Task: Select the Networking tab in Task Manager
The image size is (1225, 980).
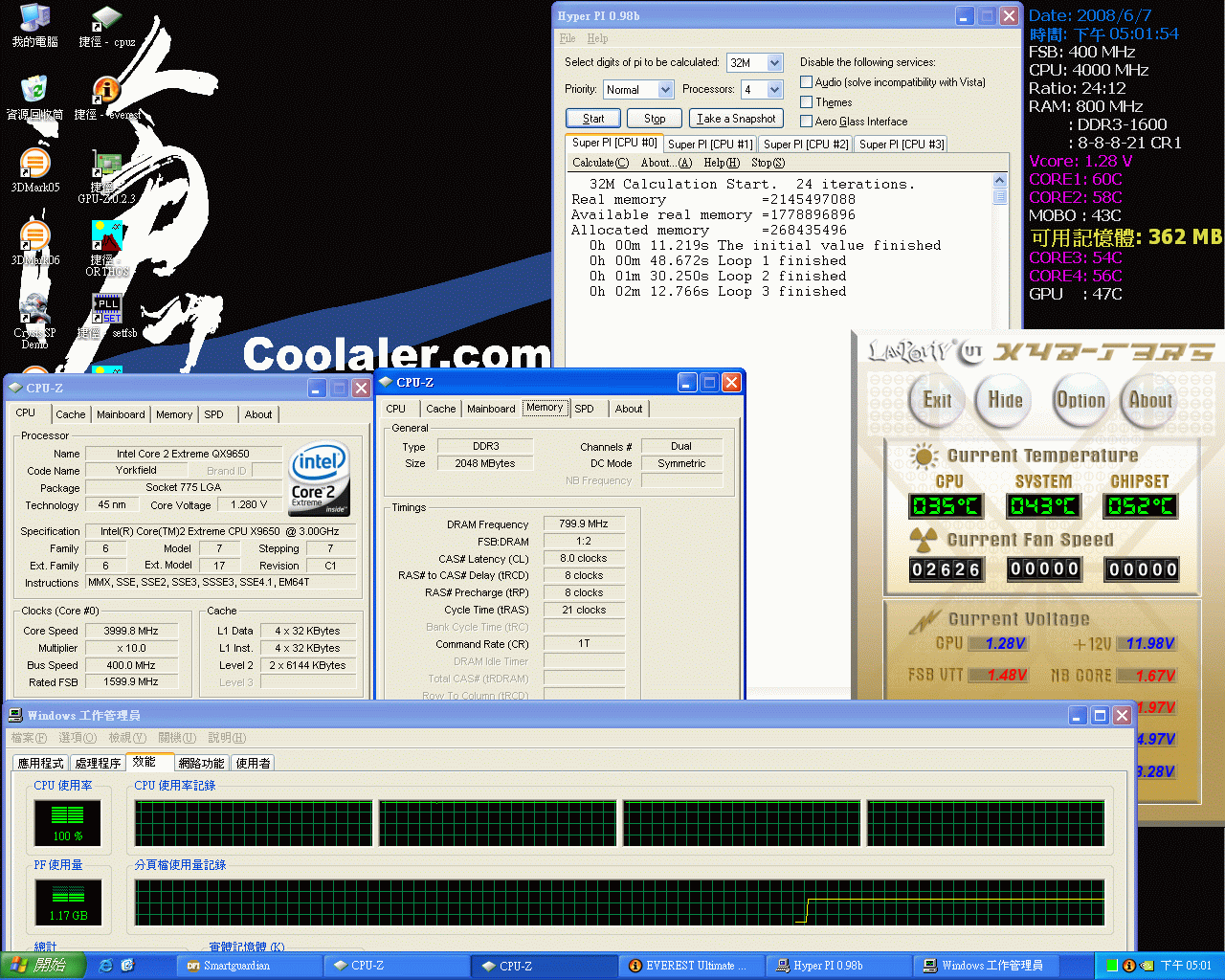Action: (201, 763)
